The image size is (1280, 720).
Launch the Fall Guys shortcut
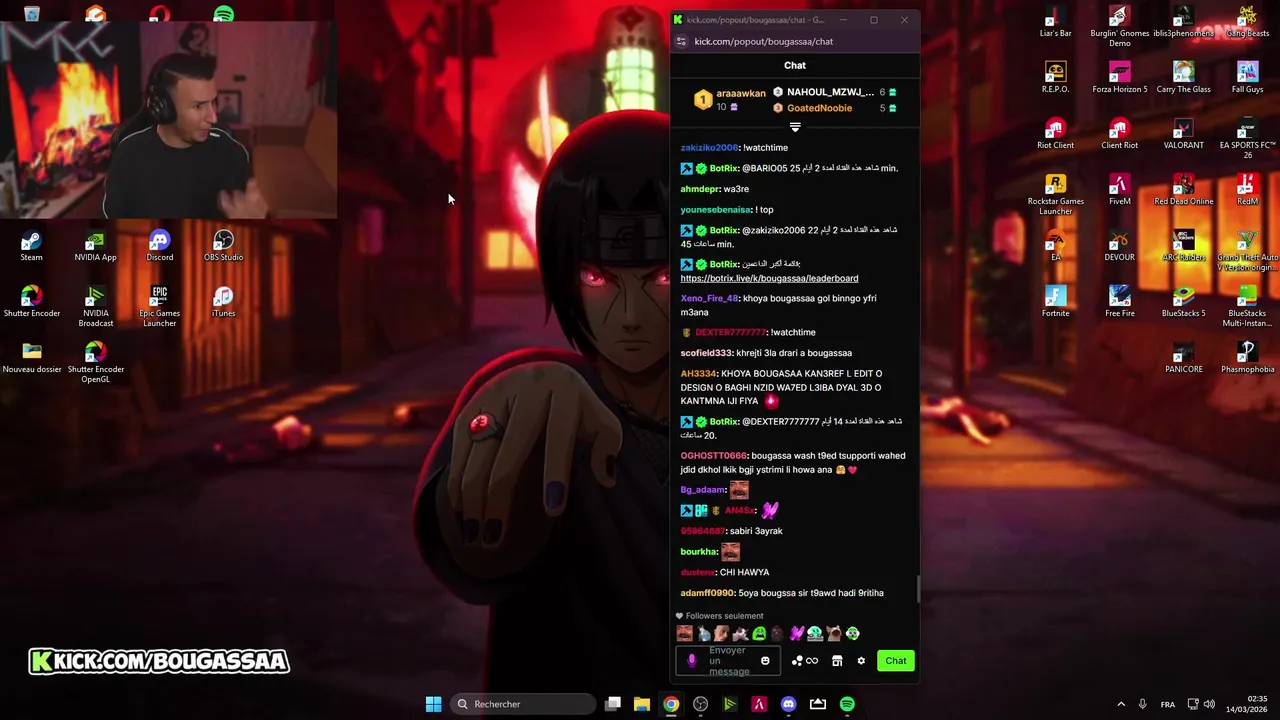1247,78
